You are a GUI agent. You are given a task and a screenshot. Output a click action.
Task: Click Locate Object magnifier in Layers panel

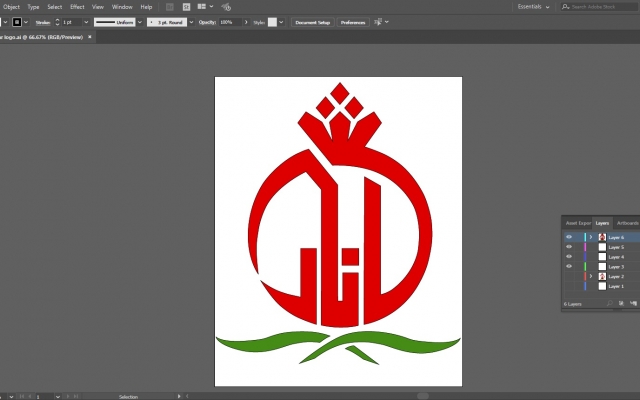tap(609, 303)
